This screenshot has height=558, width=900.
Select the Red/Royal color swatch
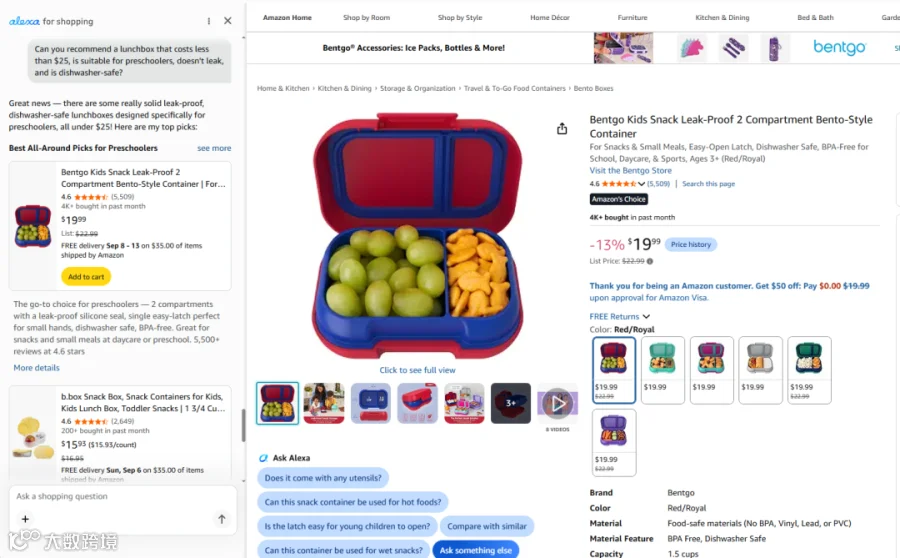coord(614,370)
